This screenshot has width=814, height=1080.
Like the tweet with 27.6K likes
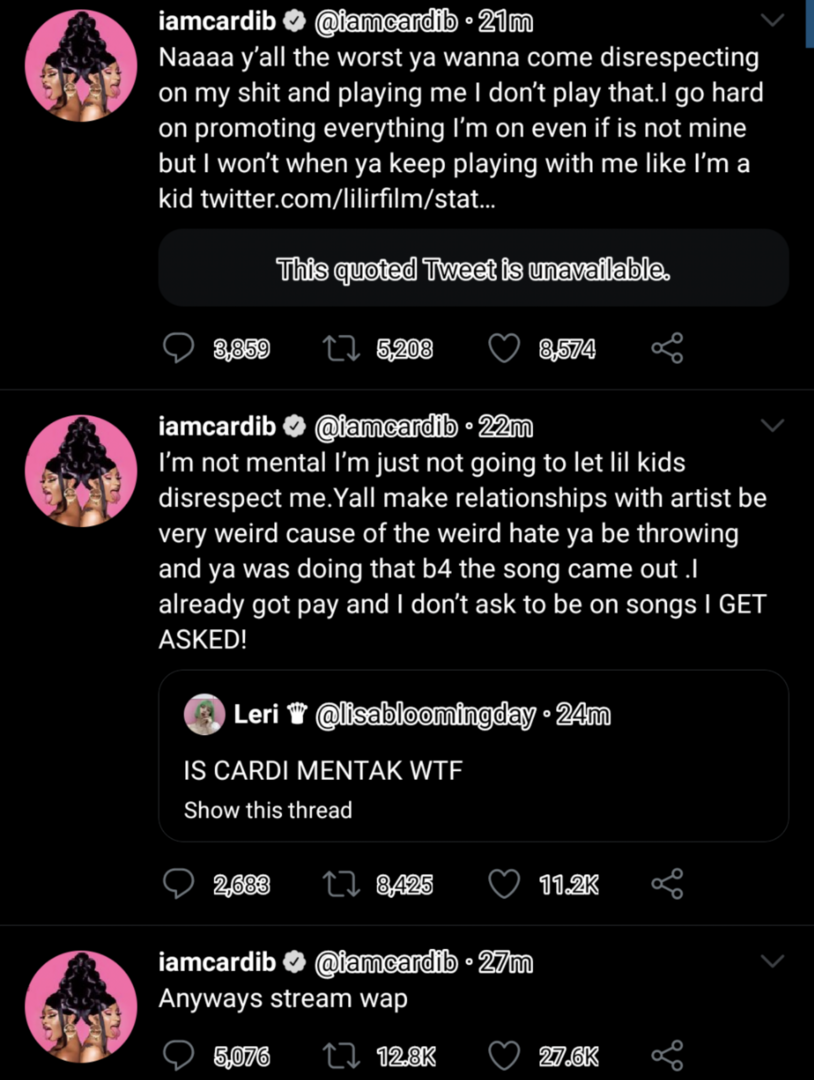click(x=504, y=1055)
